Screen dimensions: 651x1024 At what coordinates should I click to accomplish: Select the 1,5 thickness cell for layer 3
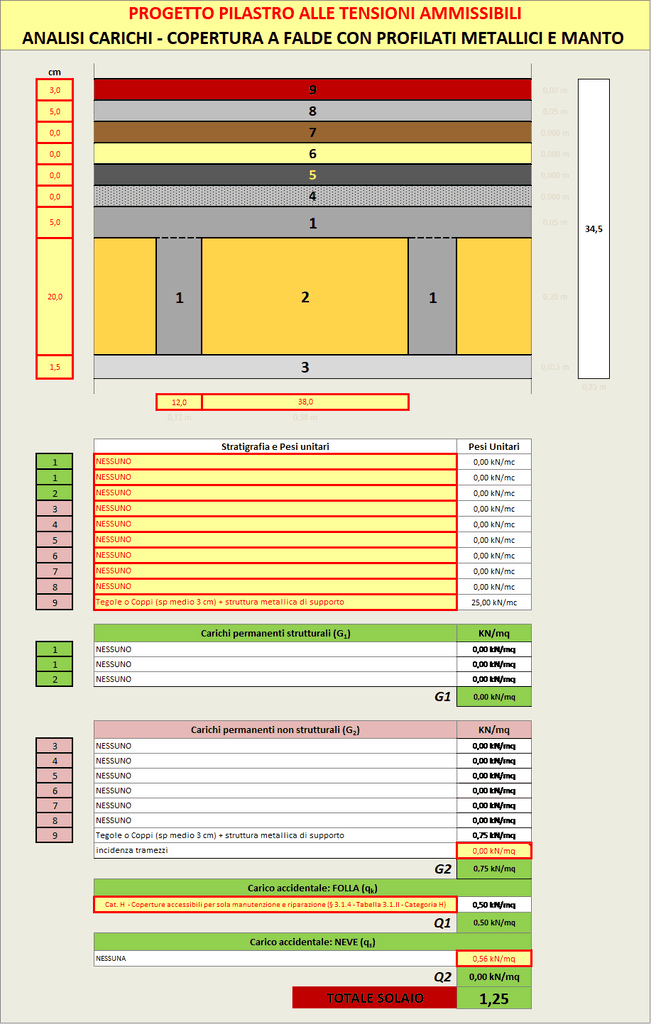point(54,368)
